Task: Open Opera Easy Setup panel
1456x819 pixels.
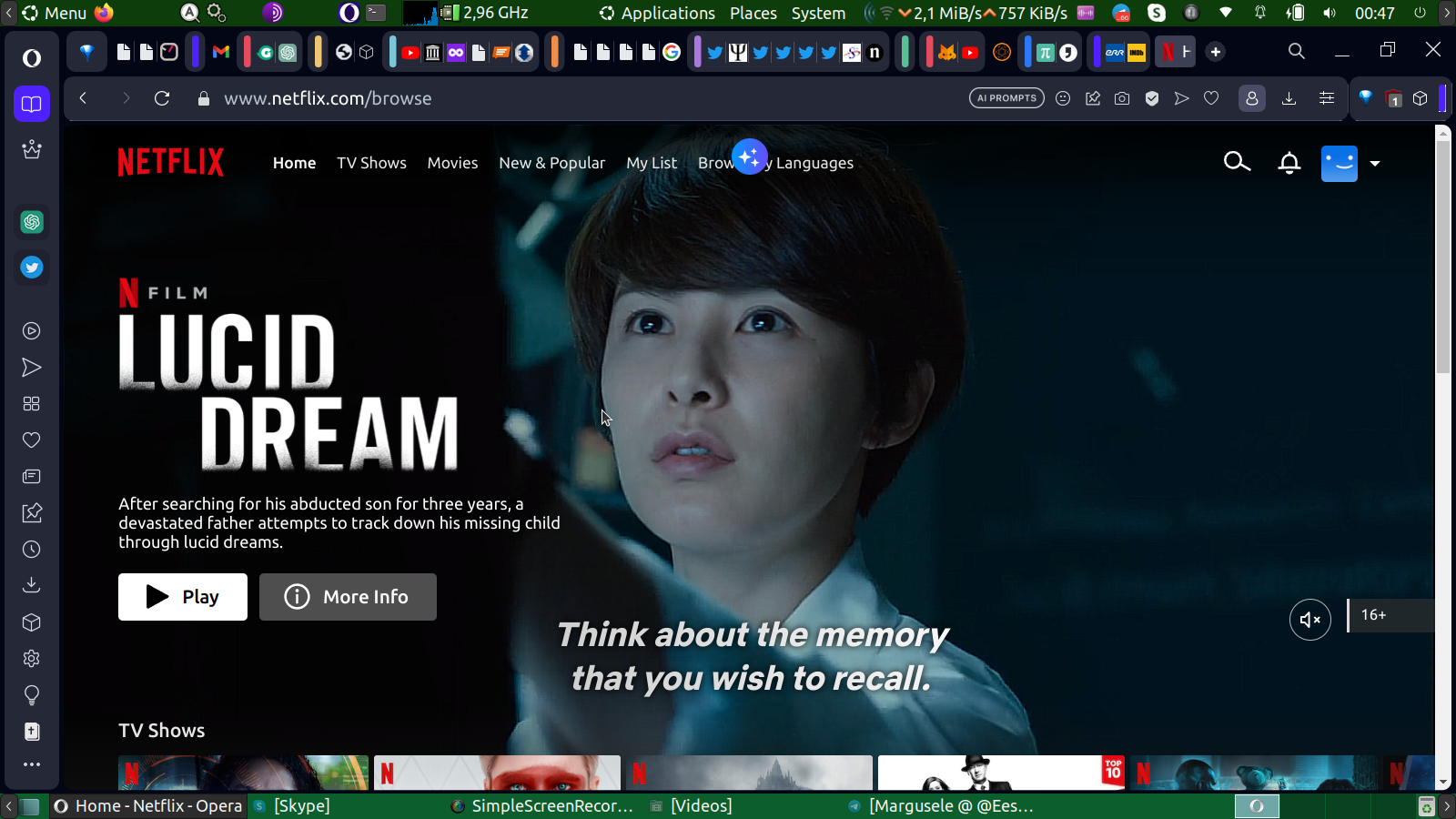Action: tap(1327, 98)
